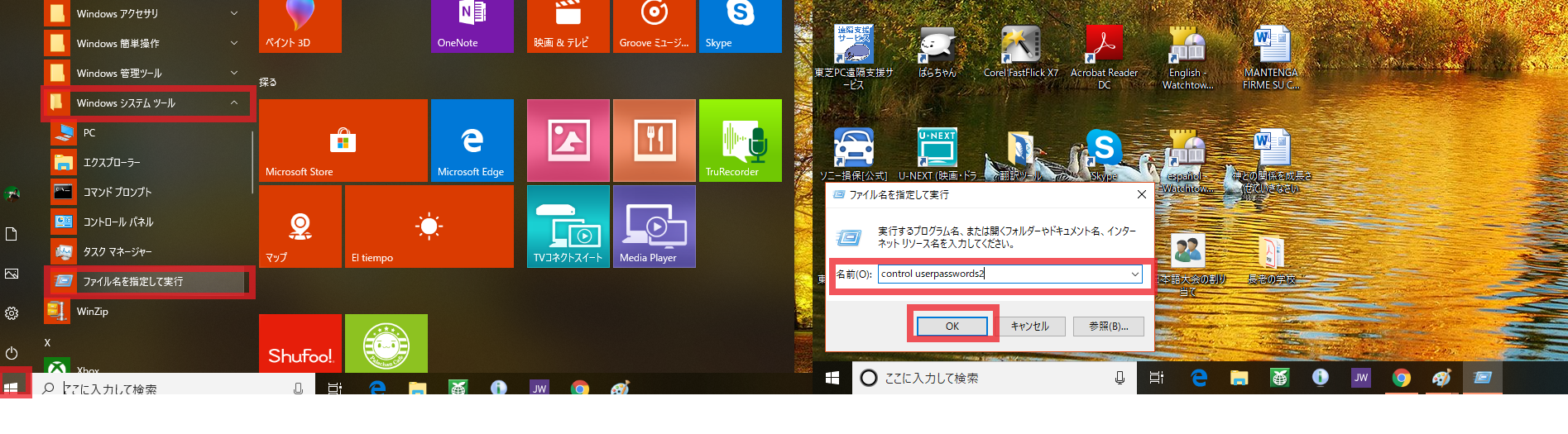Screen dimensions: 1568x434
Task: Open the Media Player tile
Action: pos(655,227)
